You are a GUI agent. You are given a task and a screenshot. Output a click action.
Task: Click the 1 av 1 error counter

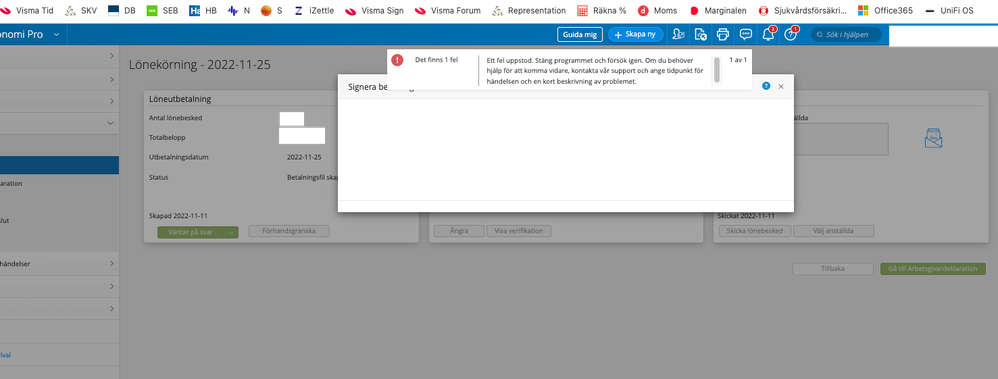(x=738, y=60)
